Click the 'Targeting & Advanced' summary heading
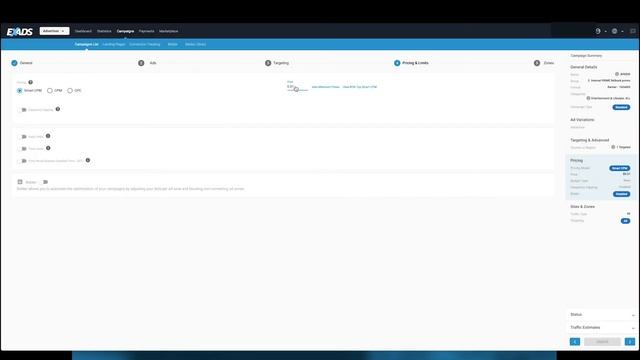The height and width of the screenshot is (360, 640). coord(590,140)
